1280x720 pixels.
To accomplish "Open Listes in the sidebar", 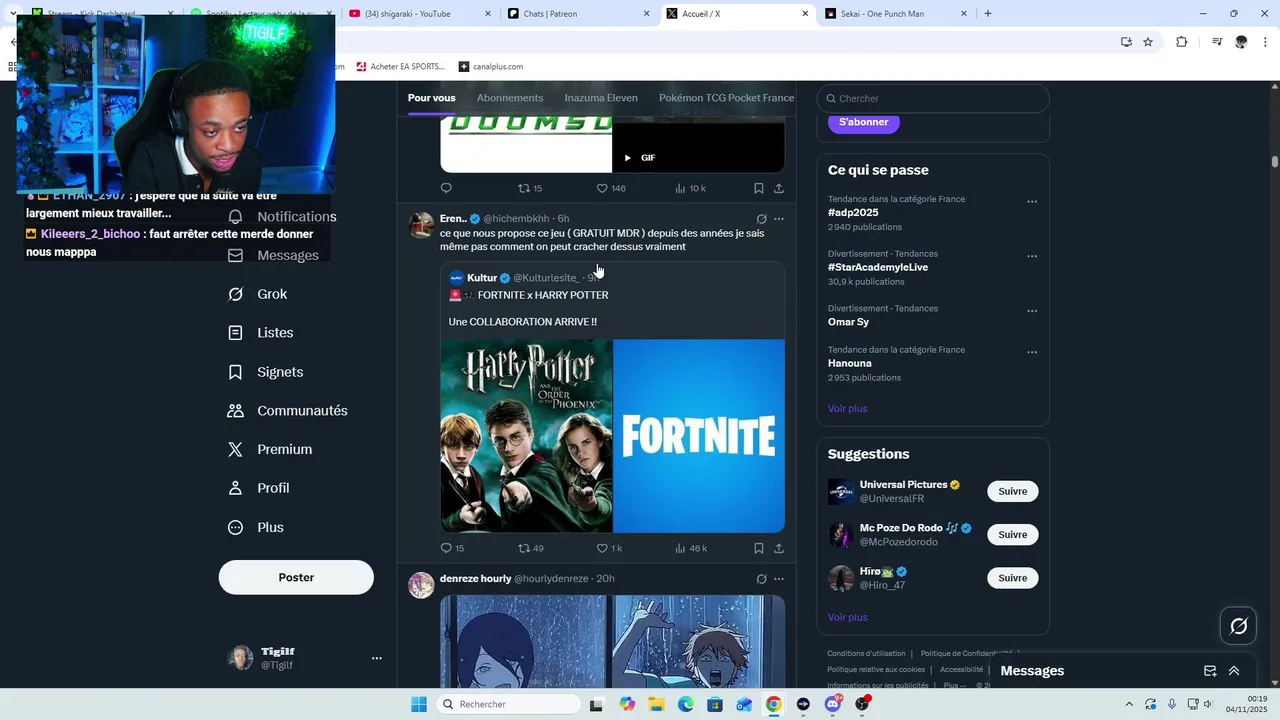I will point(261,333).
